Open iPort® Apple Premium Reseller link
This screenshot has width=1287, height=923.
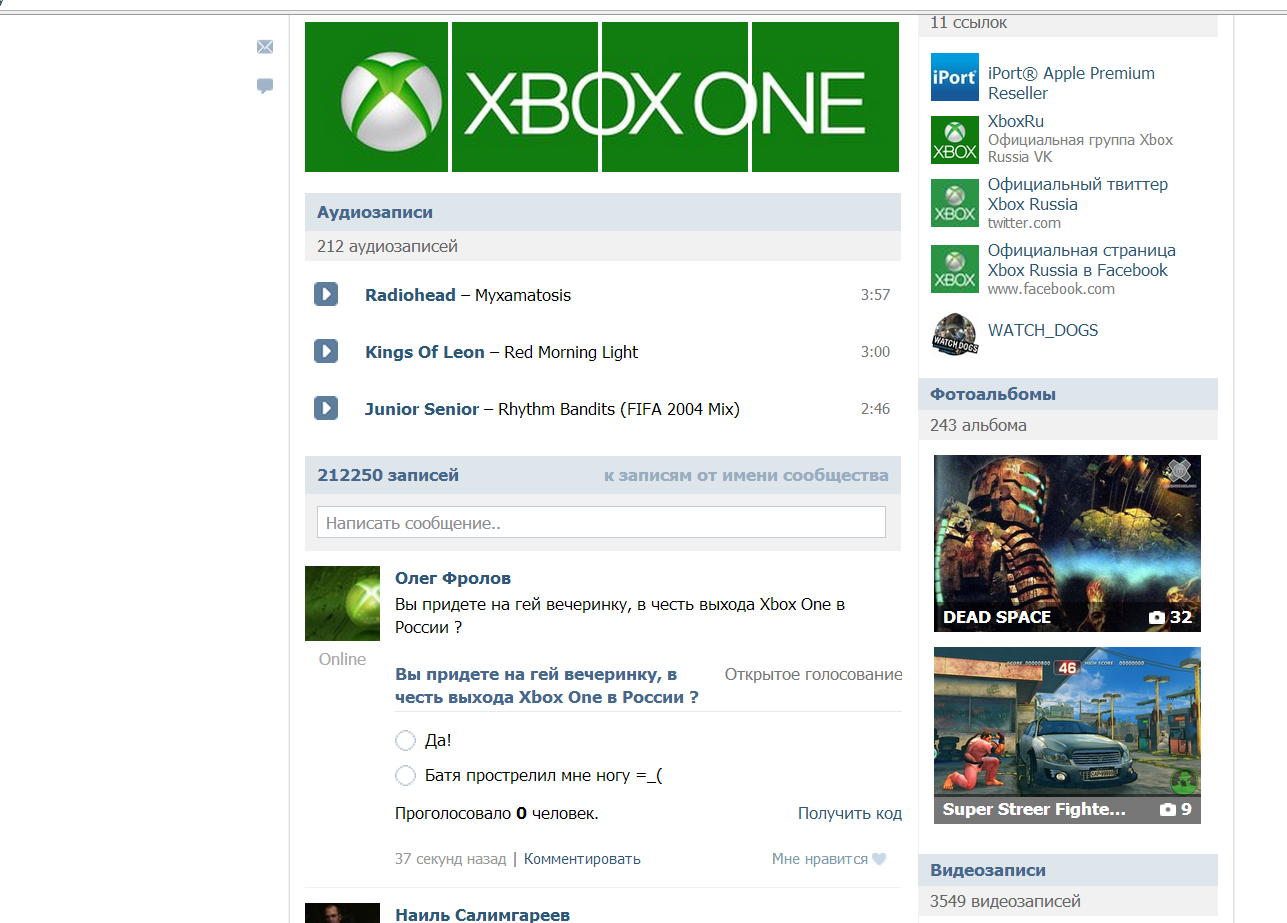1071,83
